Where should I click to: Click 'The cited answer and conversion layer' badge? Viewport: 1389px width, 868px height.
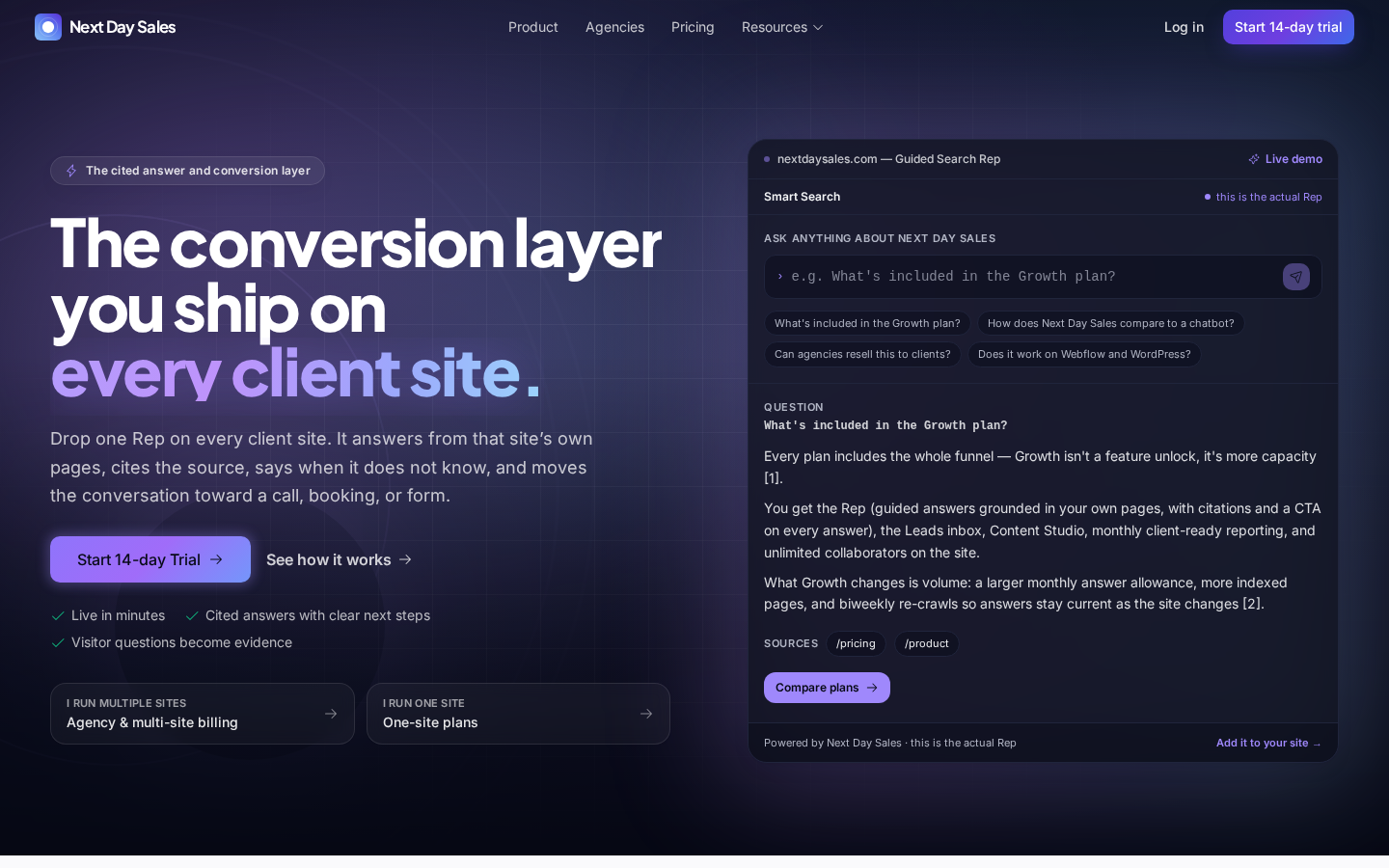point(187,171)
